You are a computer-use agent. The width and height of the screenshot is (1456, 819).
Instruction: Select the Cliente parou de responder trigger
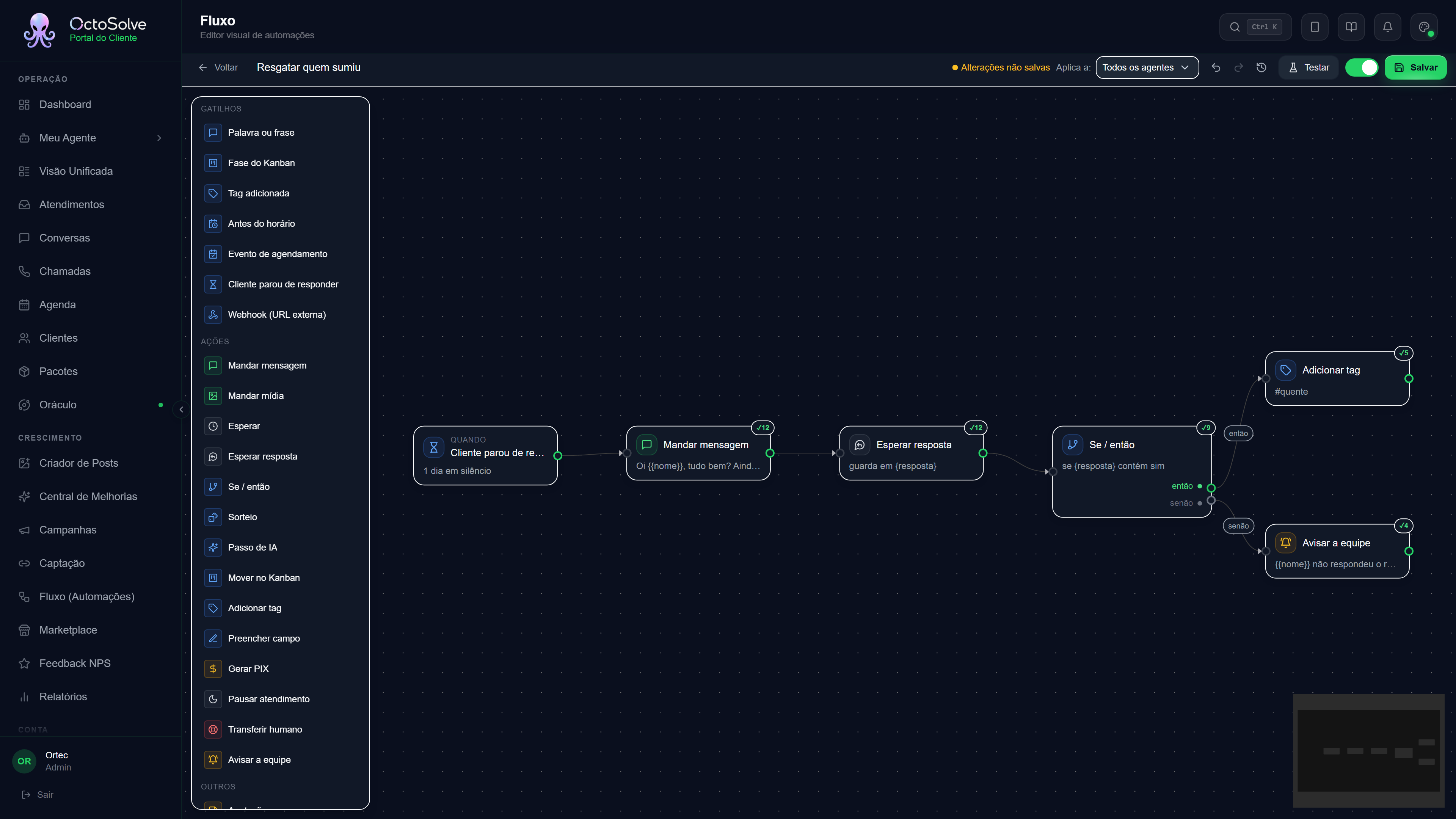(280, 284)
